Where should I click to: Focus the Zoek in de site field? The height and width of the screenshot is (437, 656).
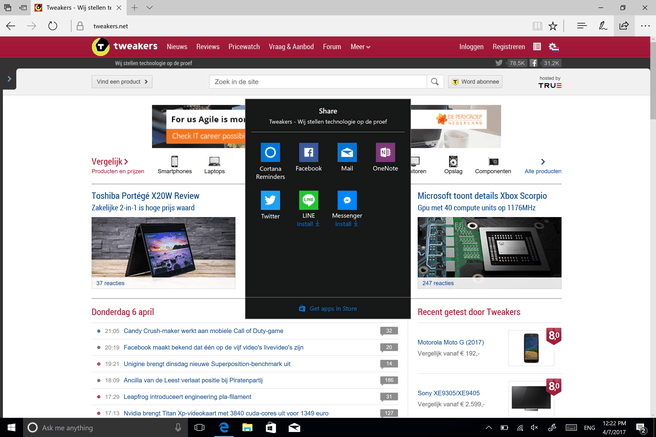click(x=318, y=82)
